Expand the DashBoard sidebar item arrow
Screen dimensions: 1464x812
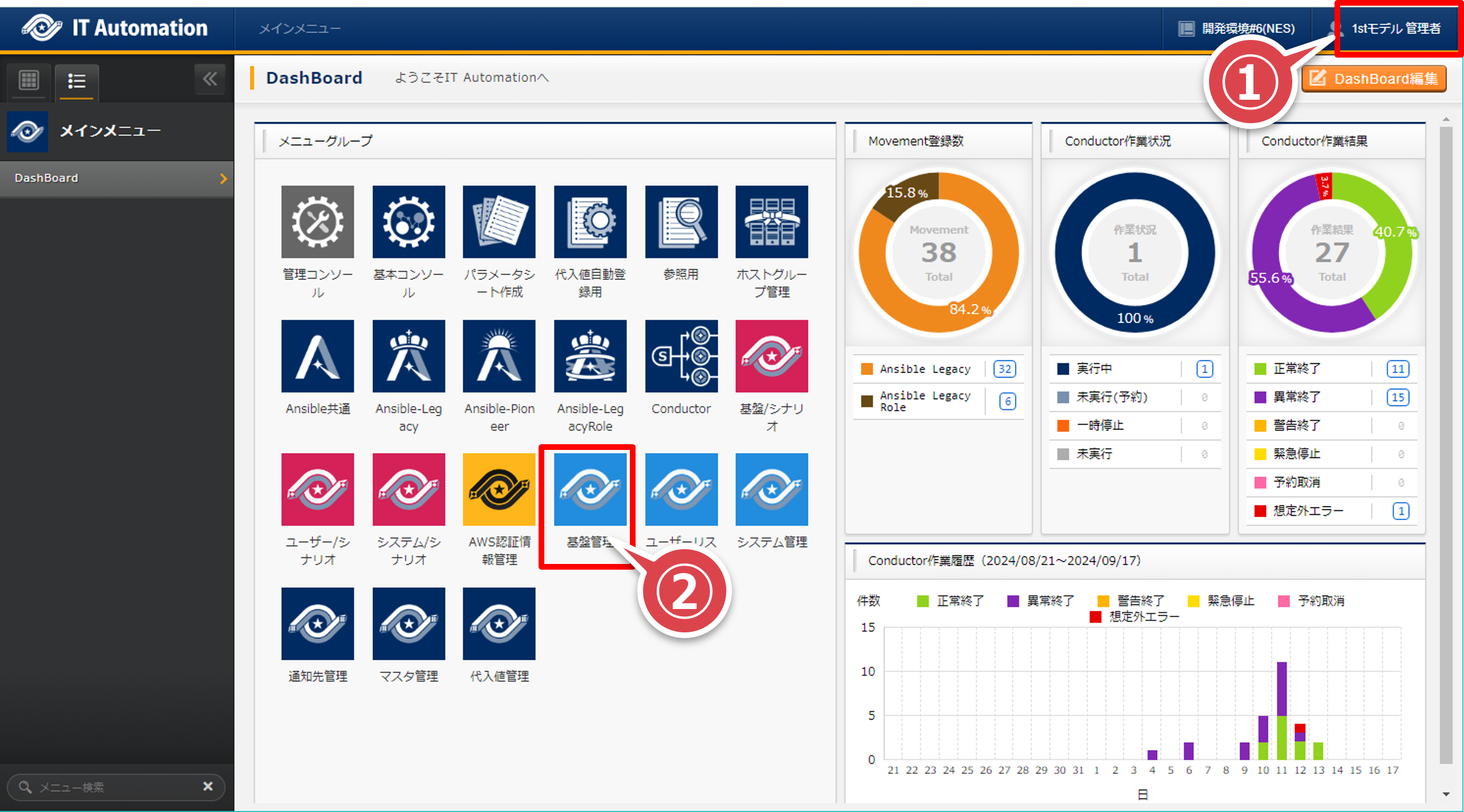coord(223,178)
